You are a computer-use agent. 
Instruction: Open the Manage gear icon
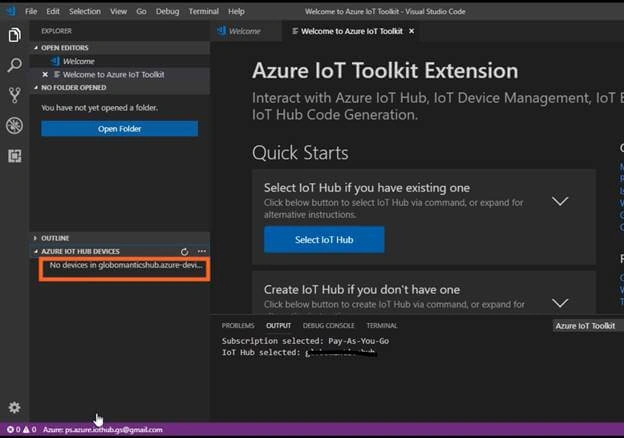(x=14, y=407)
